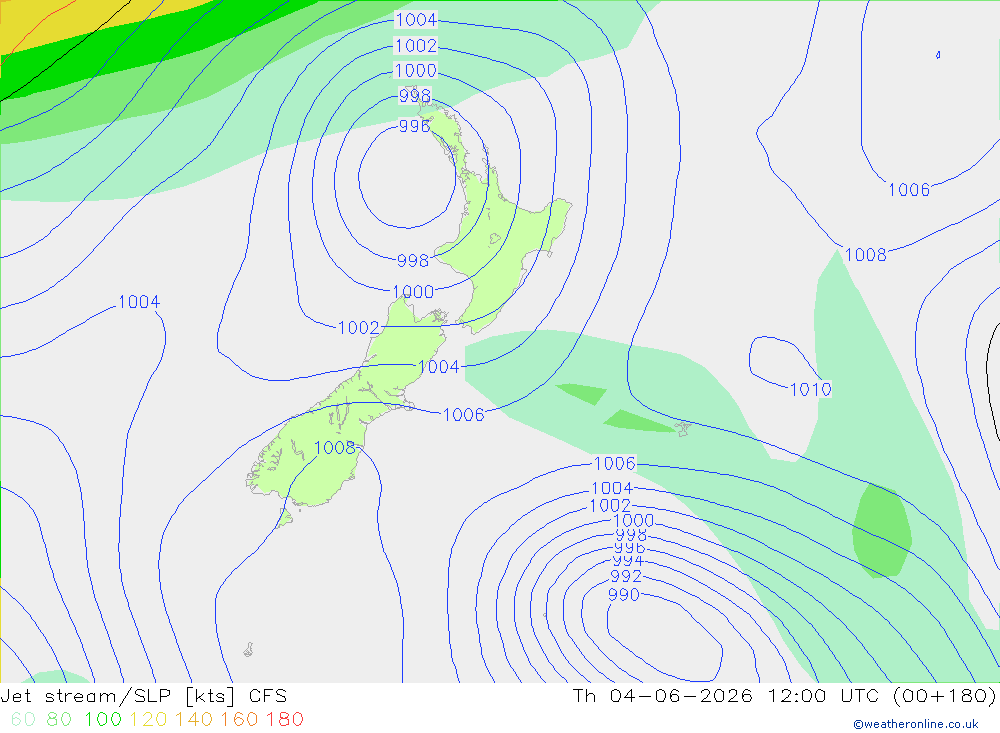Viewport: 1000px width, 733px height.
Task: Click the 994 isobar label
Action: coord(628,561)
